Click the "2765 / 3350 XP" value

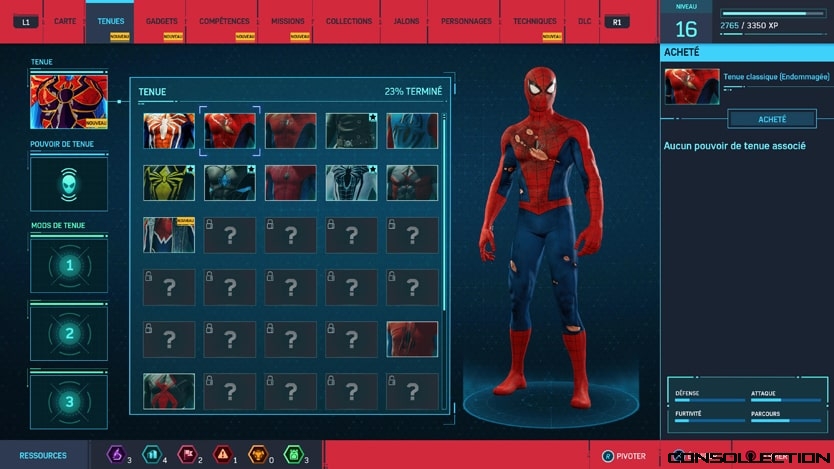tap(749, 26)
